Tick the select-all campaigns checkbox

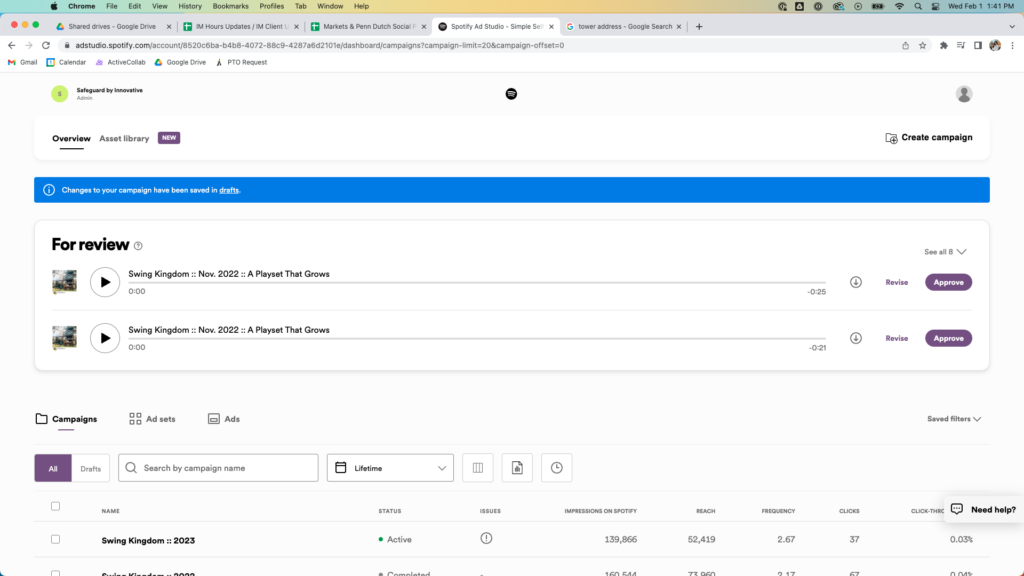(56, 506)
